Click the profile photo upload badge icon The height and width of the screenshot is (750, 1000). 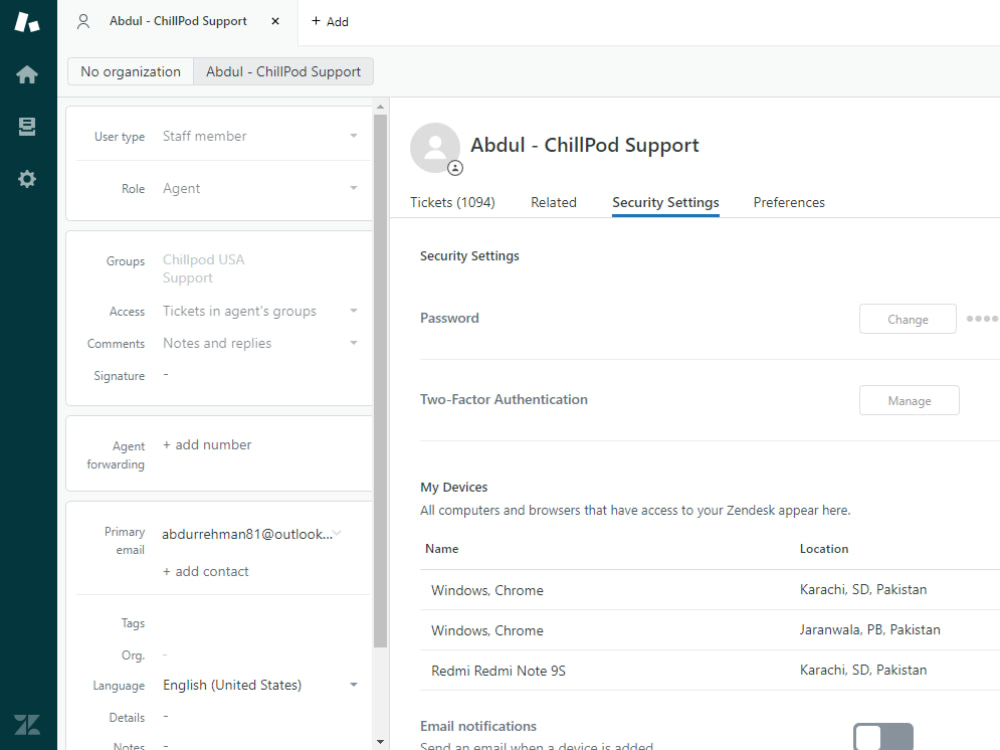[x=455, y=168]
